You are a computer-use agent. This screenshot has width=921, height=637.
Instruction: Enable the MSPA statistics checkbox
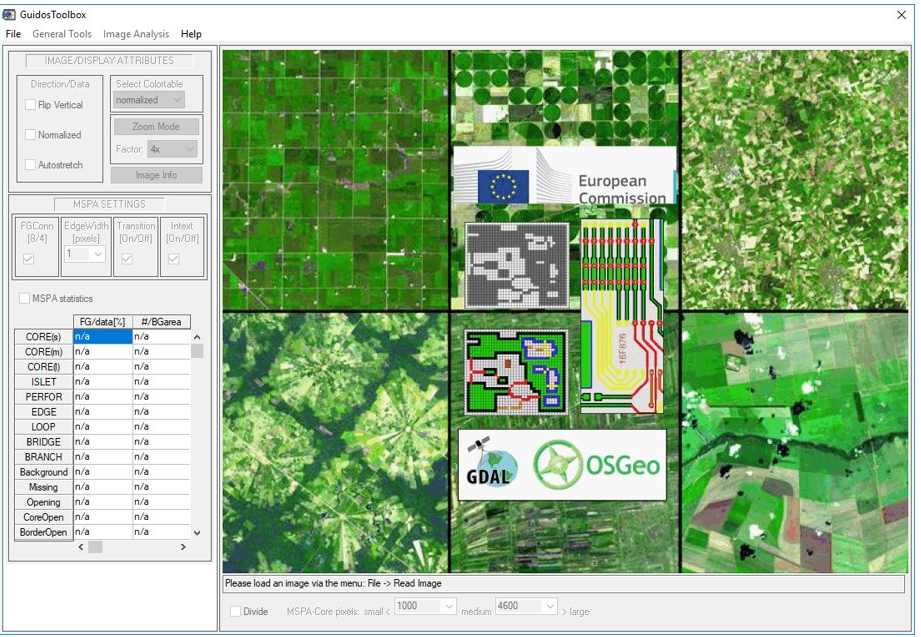(25, 298)
